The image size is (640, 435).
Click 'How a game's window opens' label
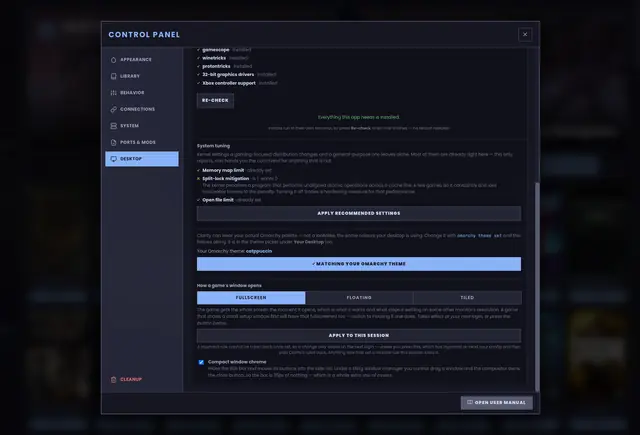229,285
